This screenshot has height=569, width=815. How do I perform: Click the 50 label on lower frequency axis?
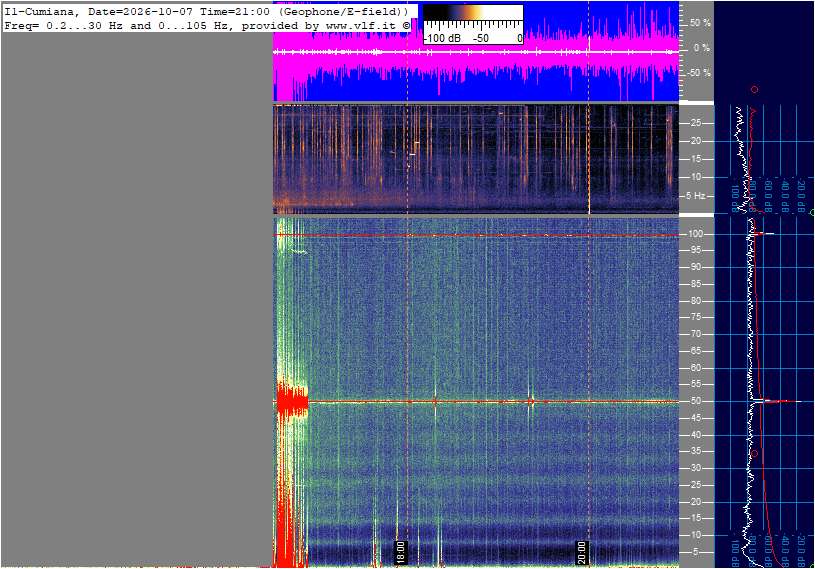(695, 401)
